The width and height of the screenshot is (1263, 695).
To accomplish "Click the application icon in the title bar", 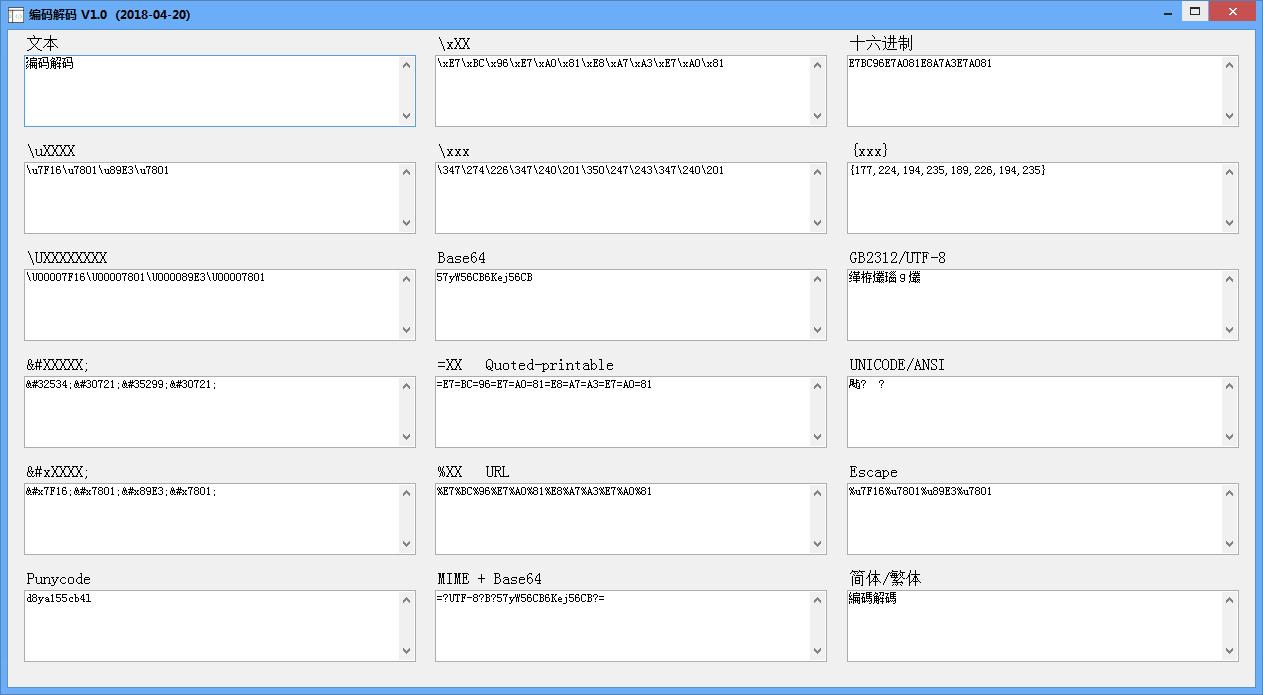I will [15, 15].
